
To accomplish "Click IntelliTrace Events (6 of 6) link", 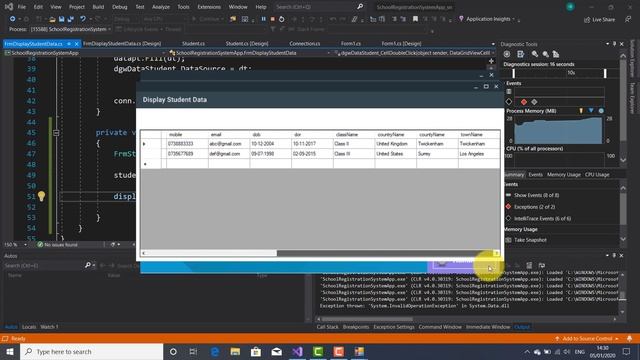I will 542,219.
